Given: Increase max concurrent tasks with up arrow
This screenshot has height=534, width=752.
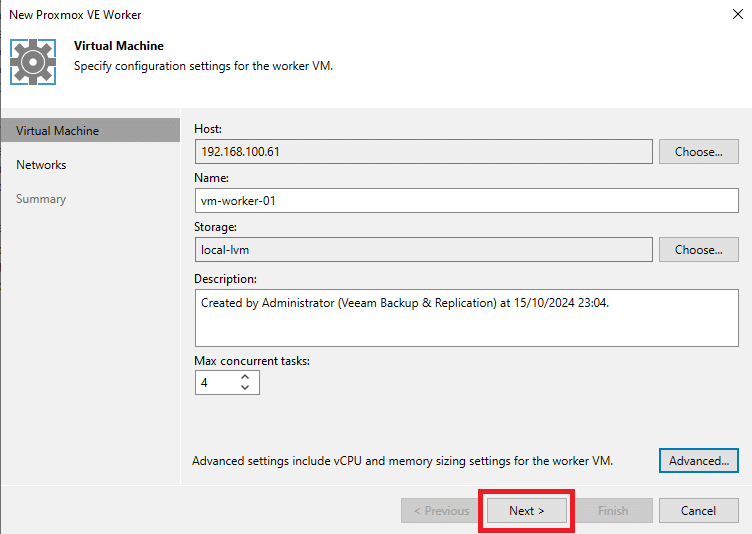Looking at the screenshot, I should pos(245,377).
